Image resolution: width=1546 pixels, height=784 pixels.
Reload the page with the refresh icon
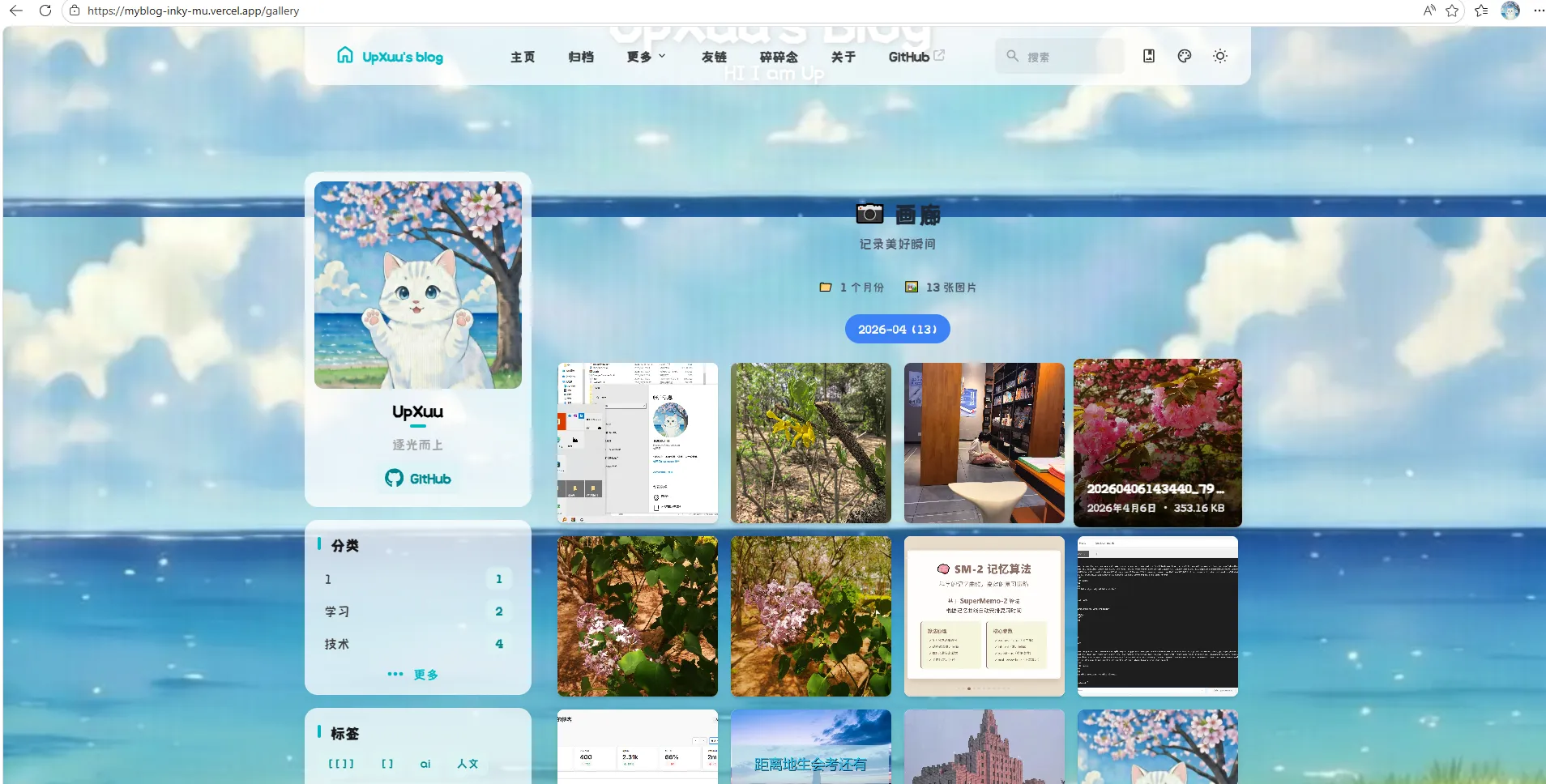45,11
